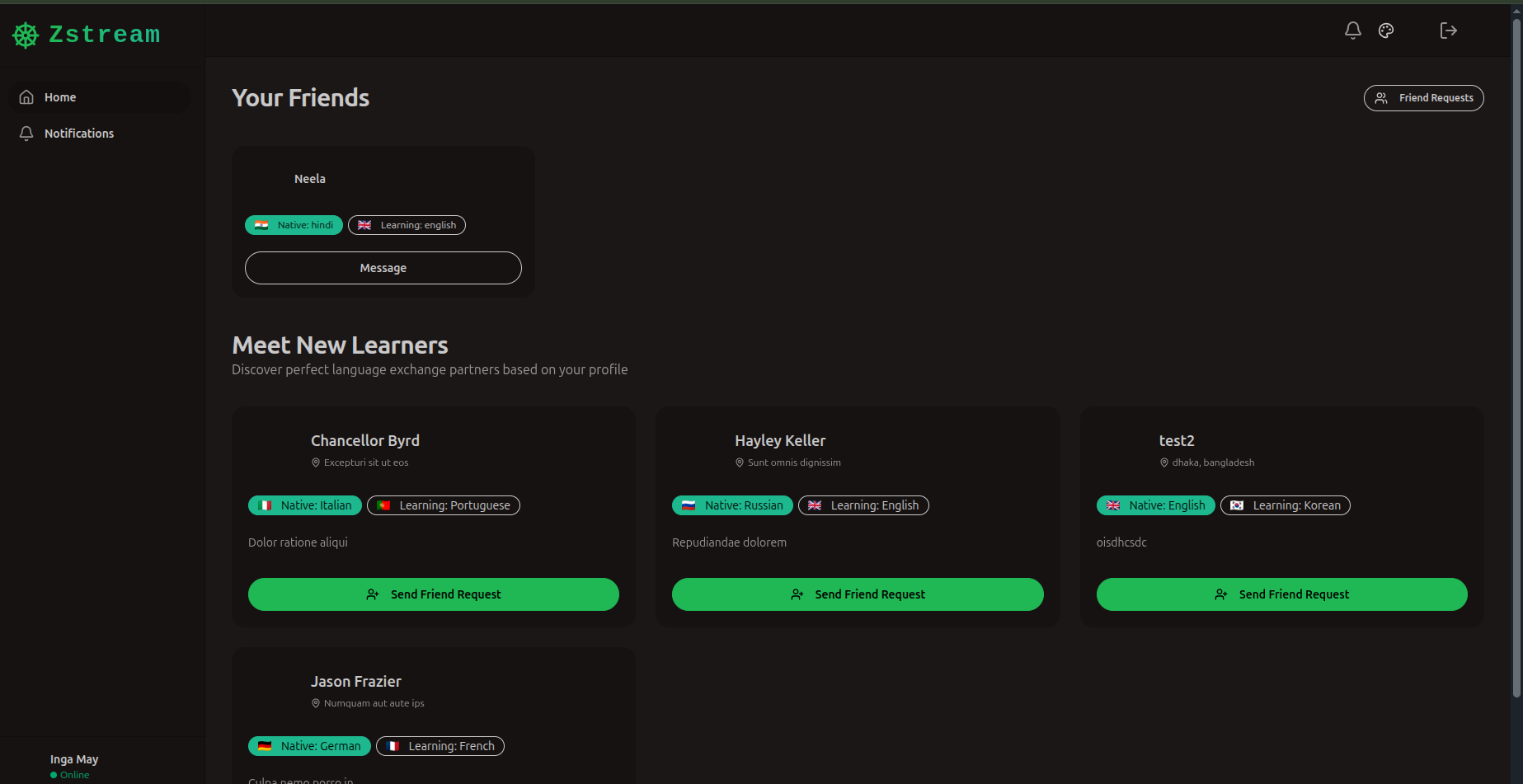
Task: Send friend request to Chancellor Byrd
Action: point(433,594)
